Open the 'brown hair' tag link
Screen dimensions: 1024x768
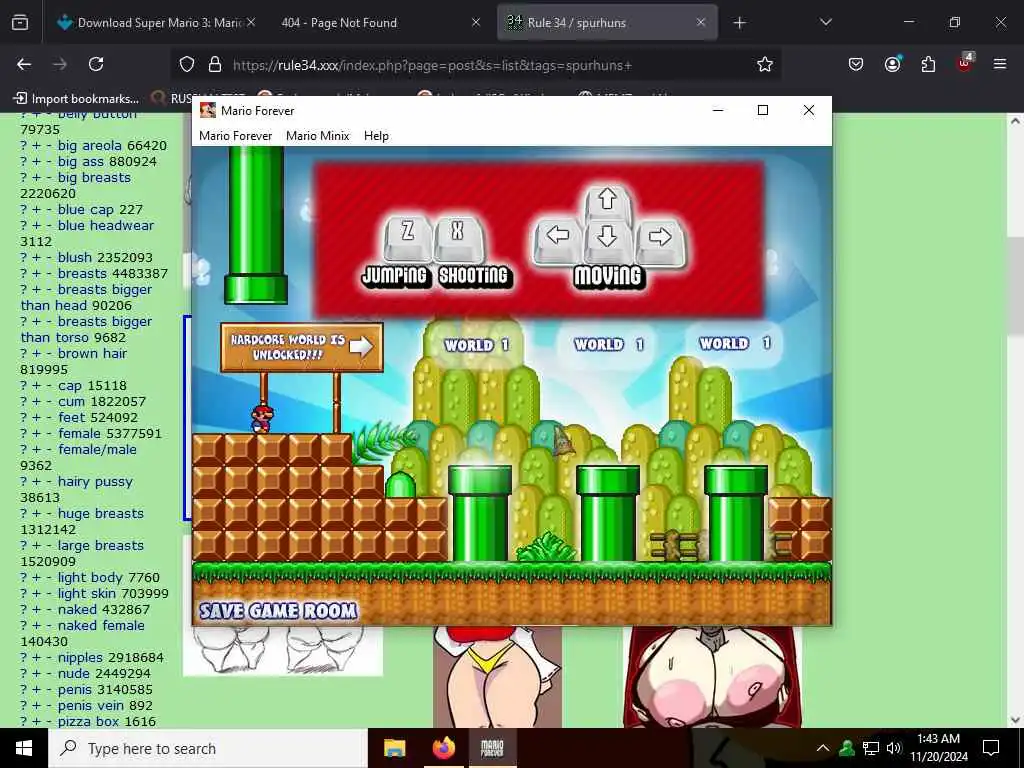pyautogui.click(x=92, y=353)
